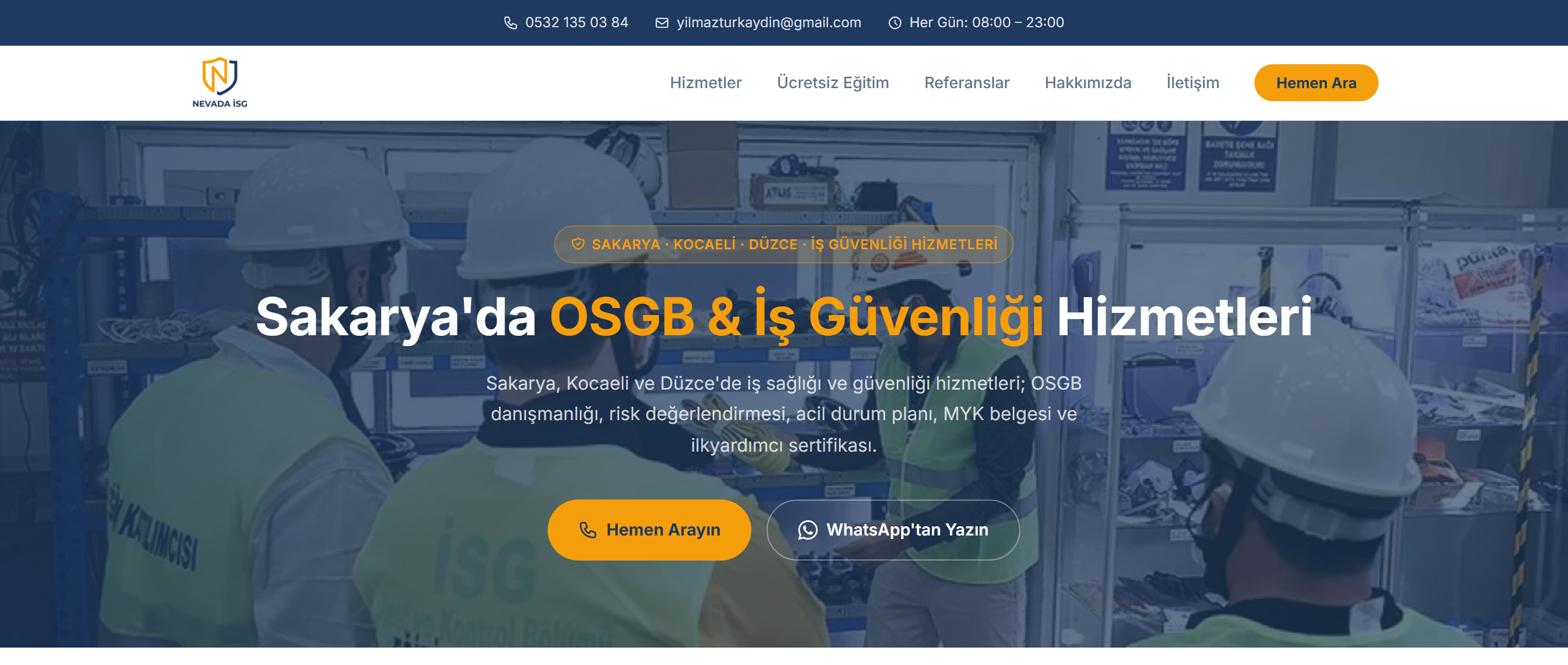The width and height of the screenshot is (1568, 665).
Task: Click phone icon on Hemen Arayın button
Action: click(587, 529)
